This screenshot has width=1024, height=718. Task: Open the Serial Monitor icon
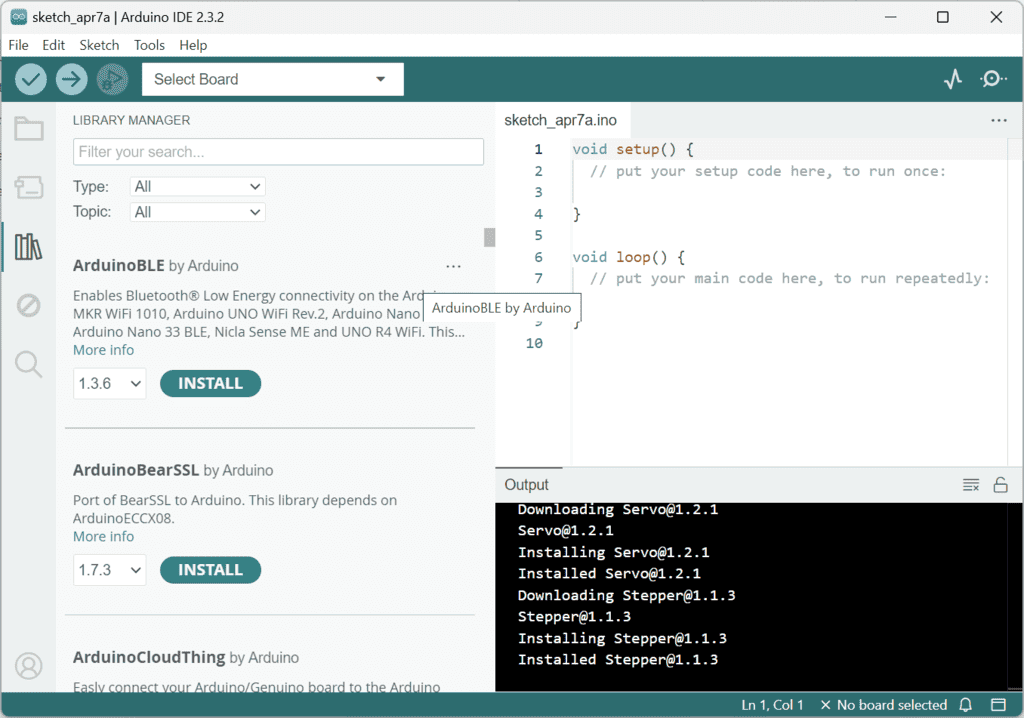[x=993, y=78]
